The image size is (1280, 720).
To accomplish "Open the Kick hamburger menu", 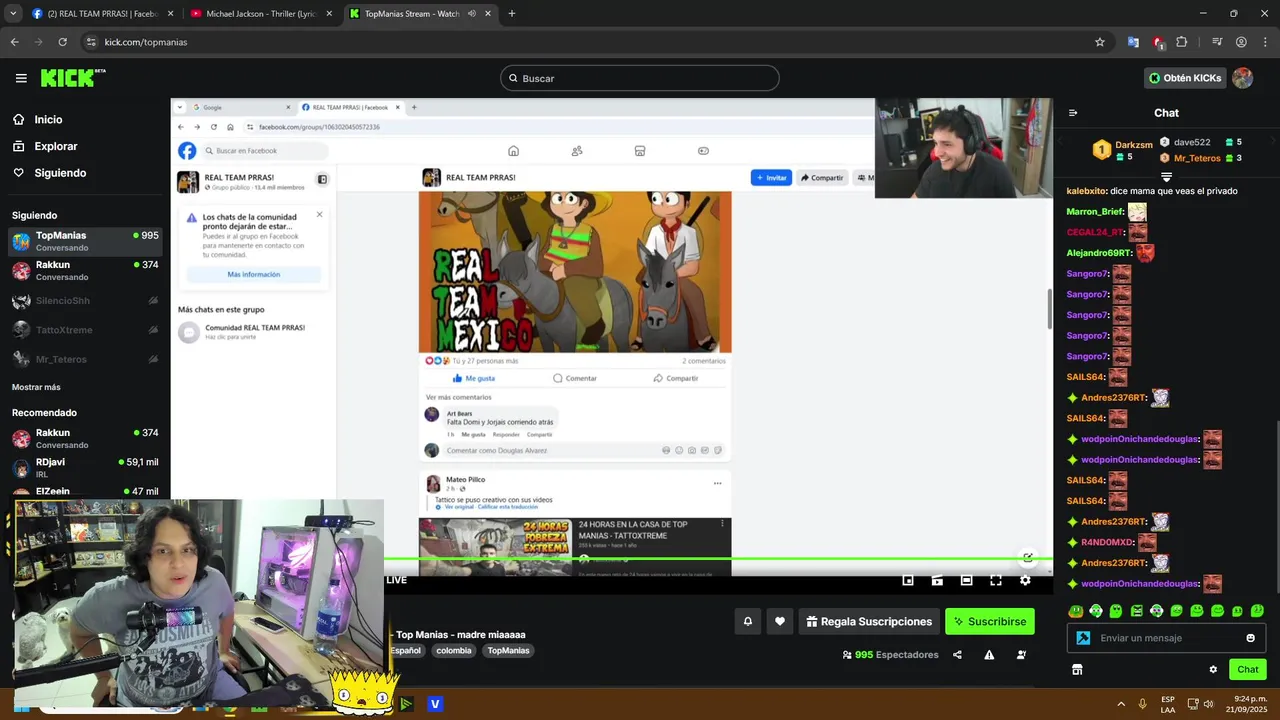I will point(21,78).
